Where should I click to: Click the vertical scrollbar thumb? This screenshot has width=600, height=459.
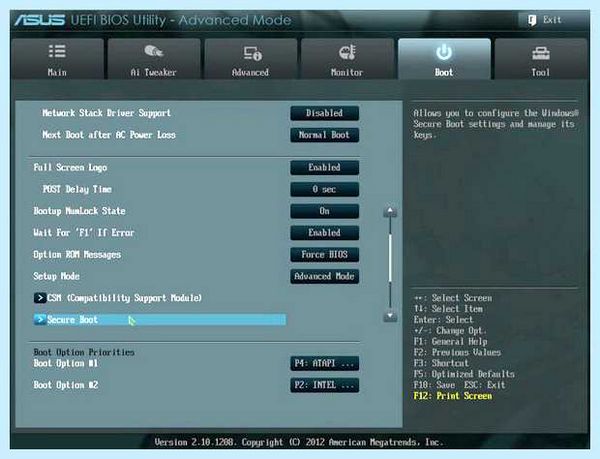pyautogui.click(x=390, y=258)
